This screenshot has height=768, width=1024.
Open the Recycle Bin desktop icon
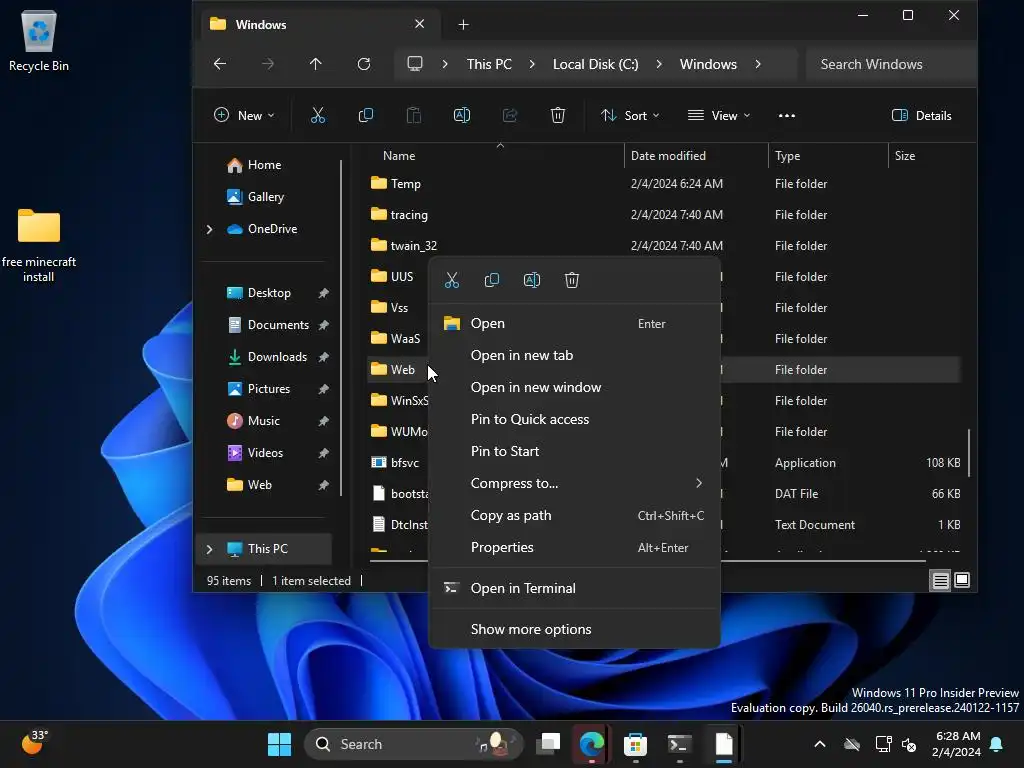[x=39, y=40]
